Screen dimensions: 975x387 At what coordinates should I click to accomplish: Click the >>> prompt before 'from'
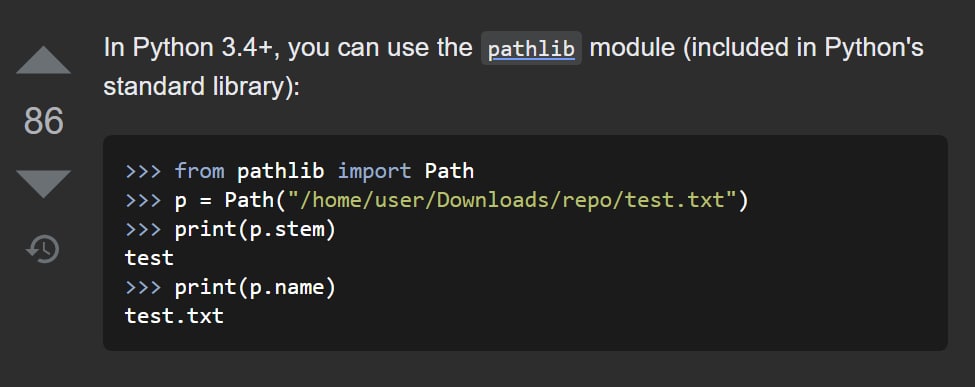[x=143, y=170]
